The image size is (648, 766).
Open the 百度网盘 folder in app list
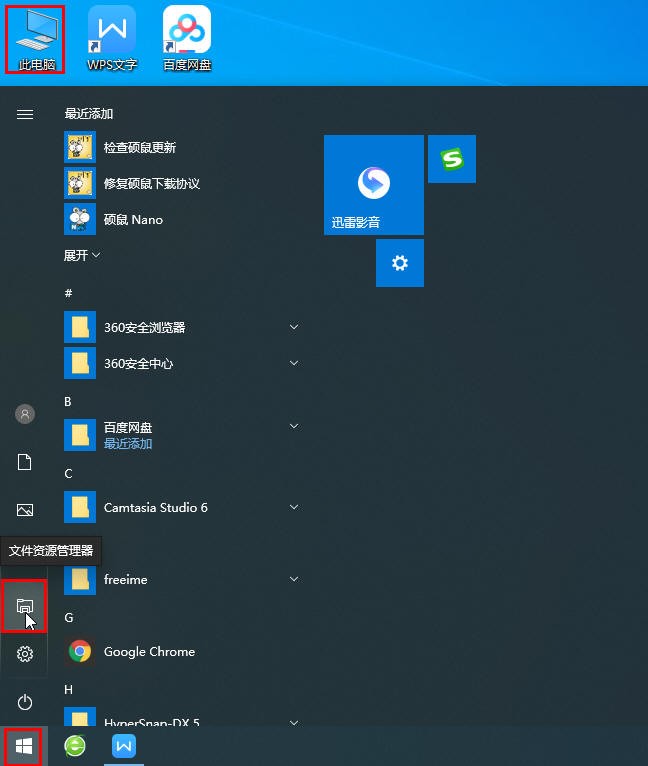182,435
